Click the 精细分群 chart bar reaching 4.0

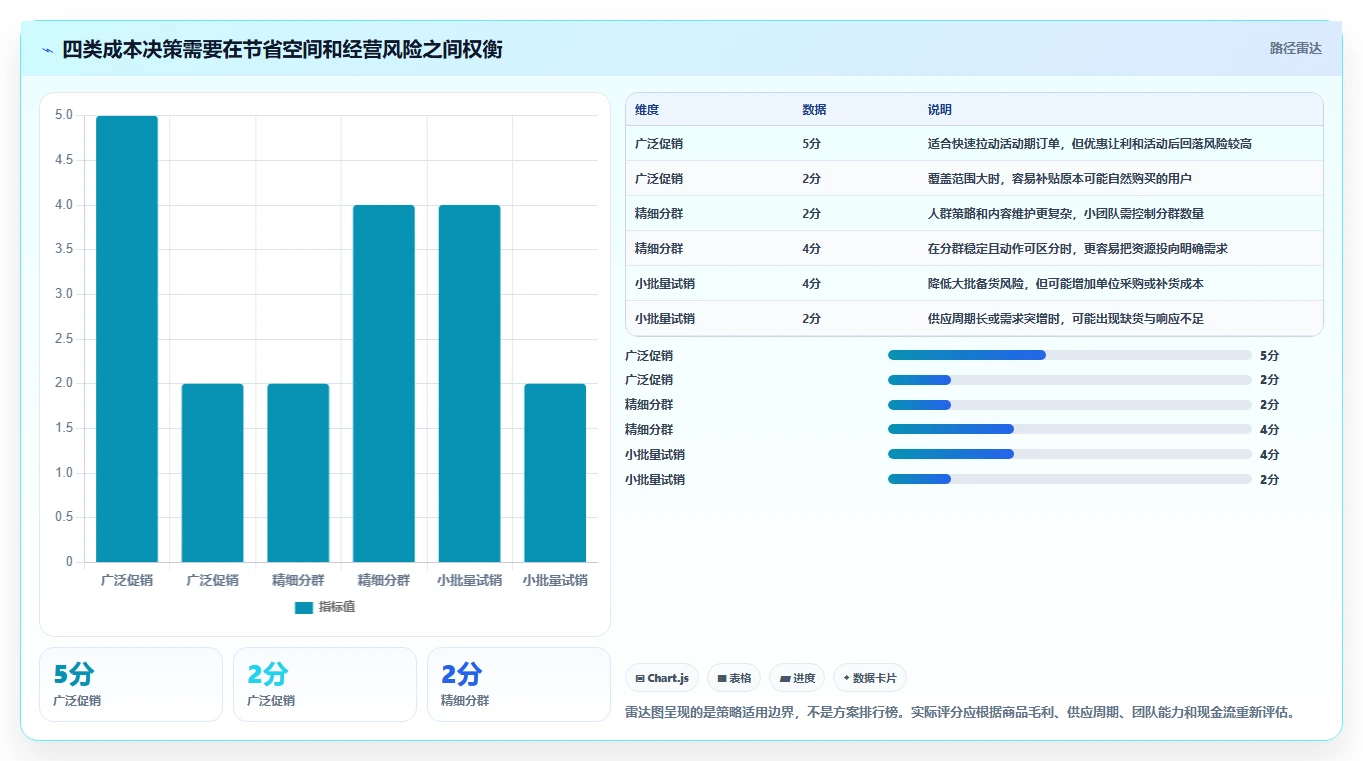(384, 383)
